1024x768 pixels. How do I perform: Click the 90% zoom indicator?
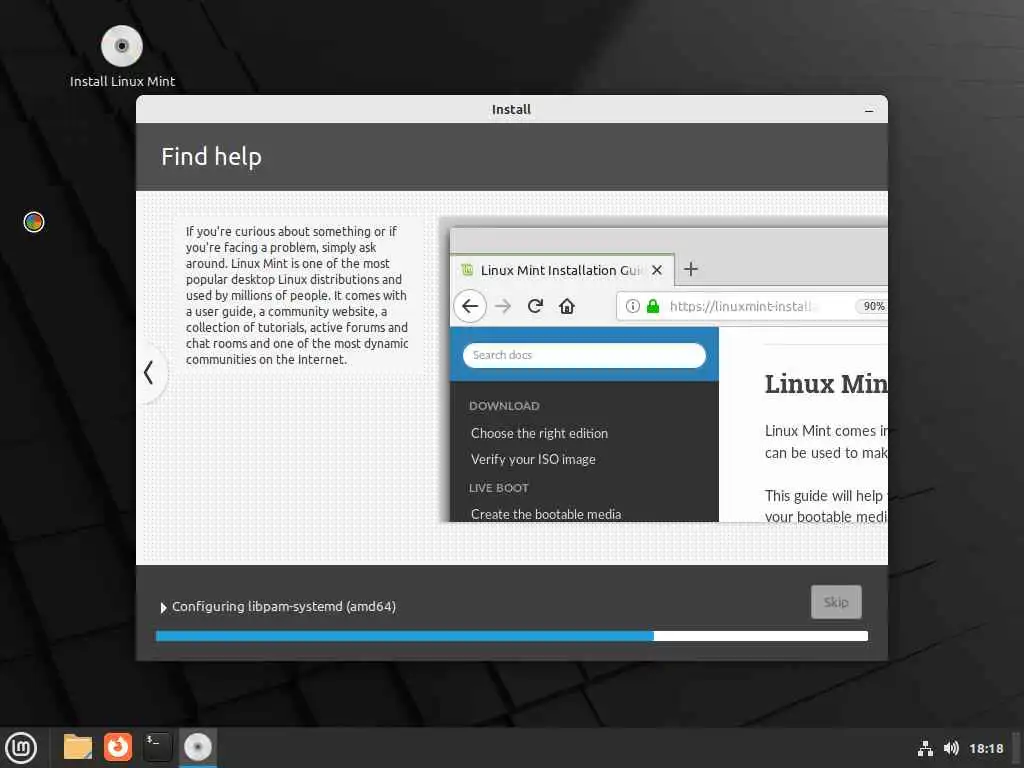(873, 306)
